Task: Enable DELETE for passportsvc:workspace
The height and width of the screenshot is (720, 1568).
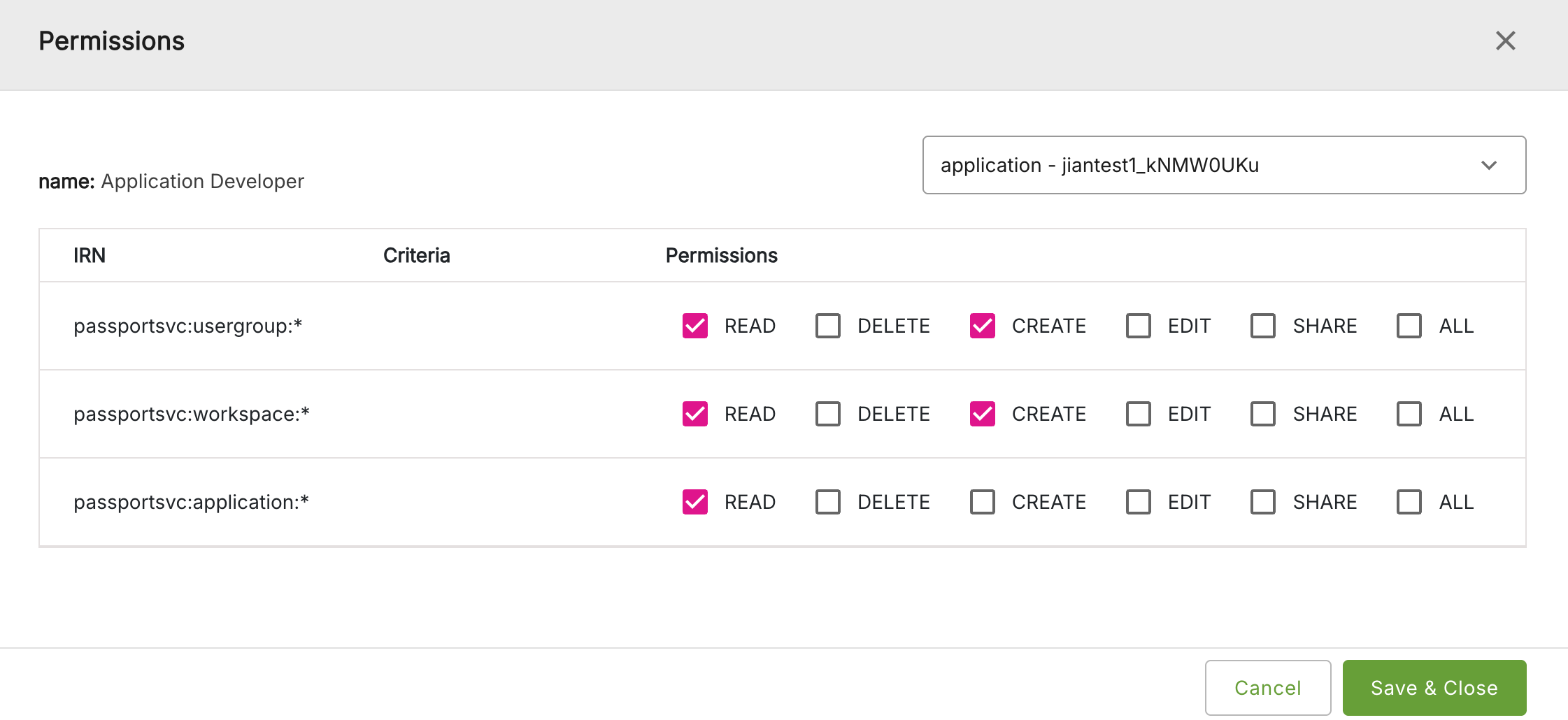Action: 828,414
